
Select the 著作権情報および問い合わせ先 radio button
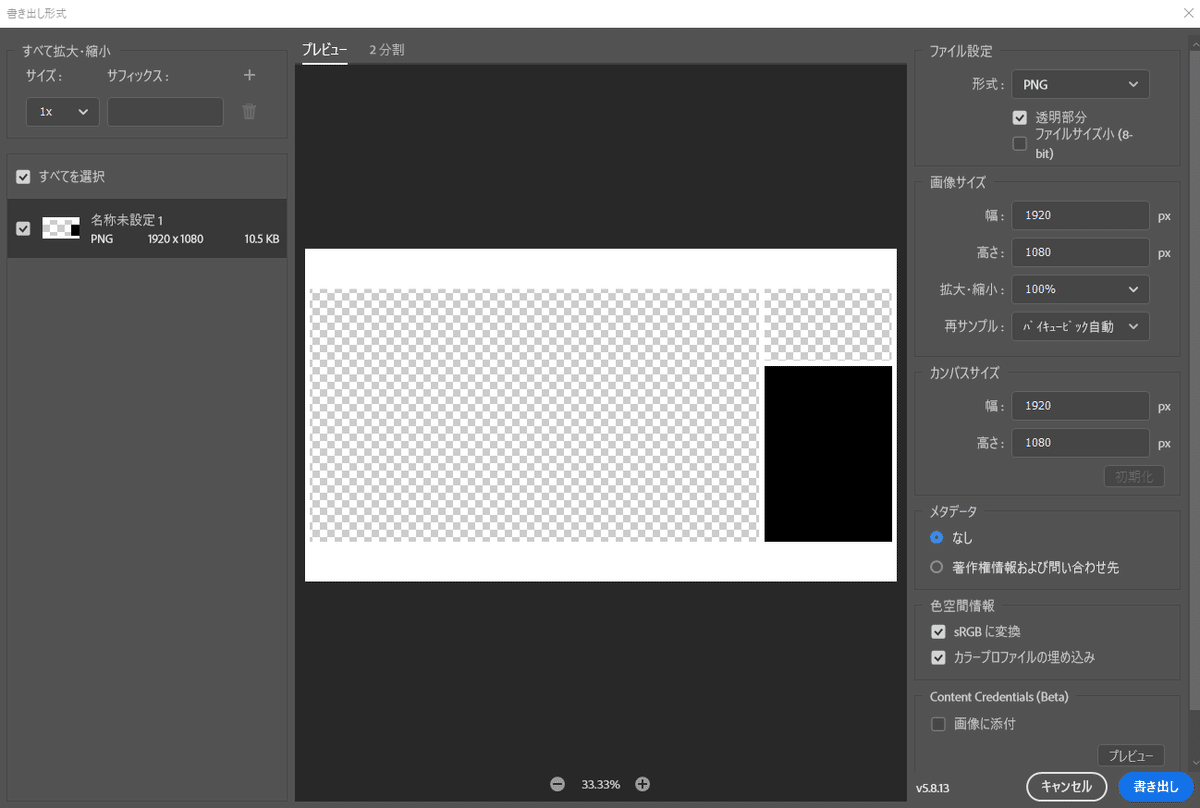936,565
